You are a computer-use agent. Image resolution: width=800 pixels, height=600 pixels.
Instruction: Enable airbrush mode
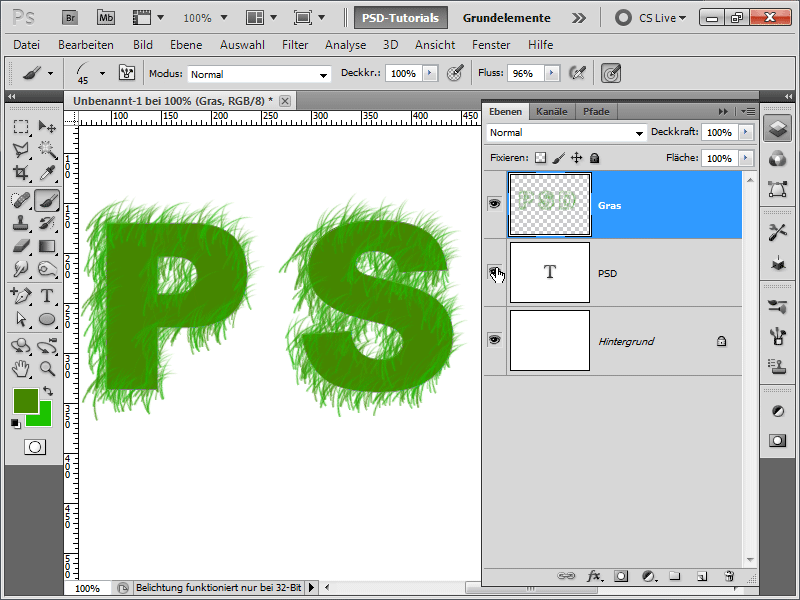click(x=577, y=73)
